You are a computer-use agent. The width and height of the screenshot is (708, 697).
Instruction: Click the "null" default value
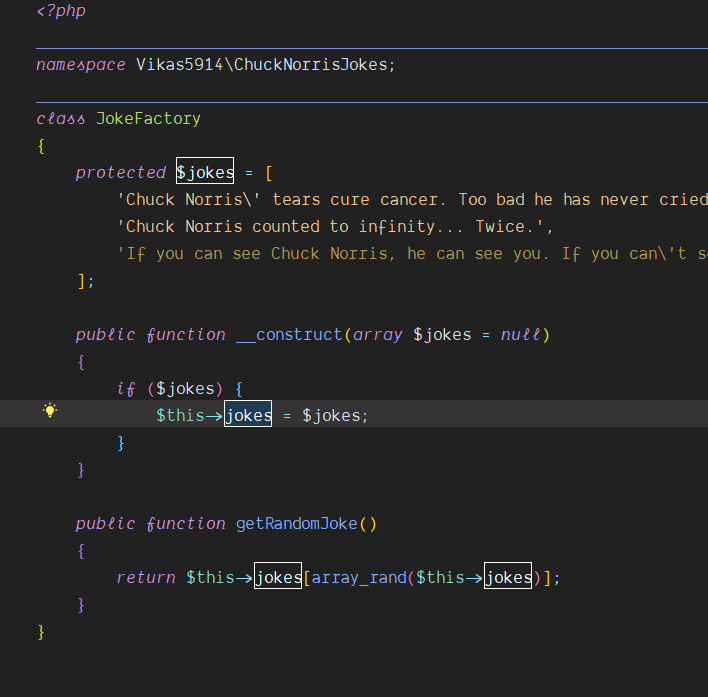pyautogui.click(x=520, y=335)
